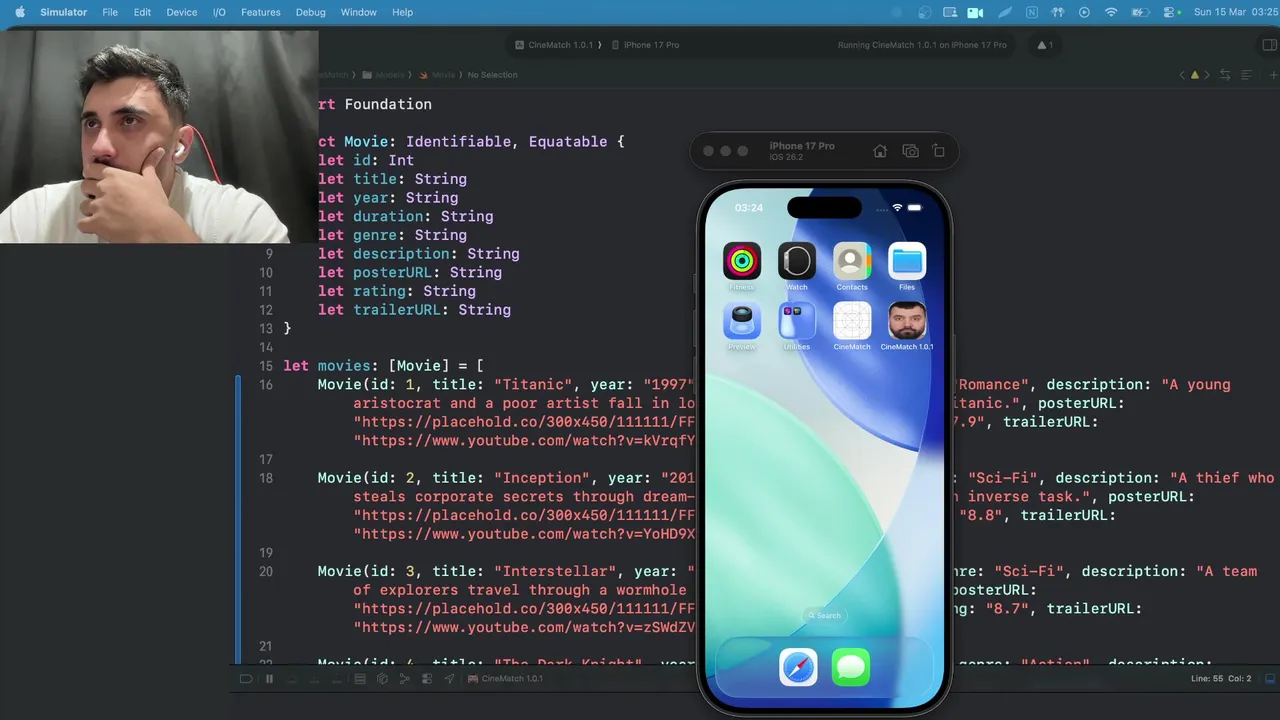1280x720 pixels.
Task: Click the play circle icon in the menu bar
Action: click(1084, 12)
